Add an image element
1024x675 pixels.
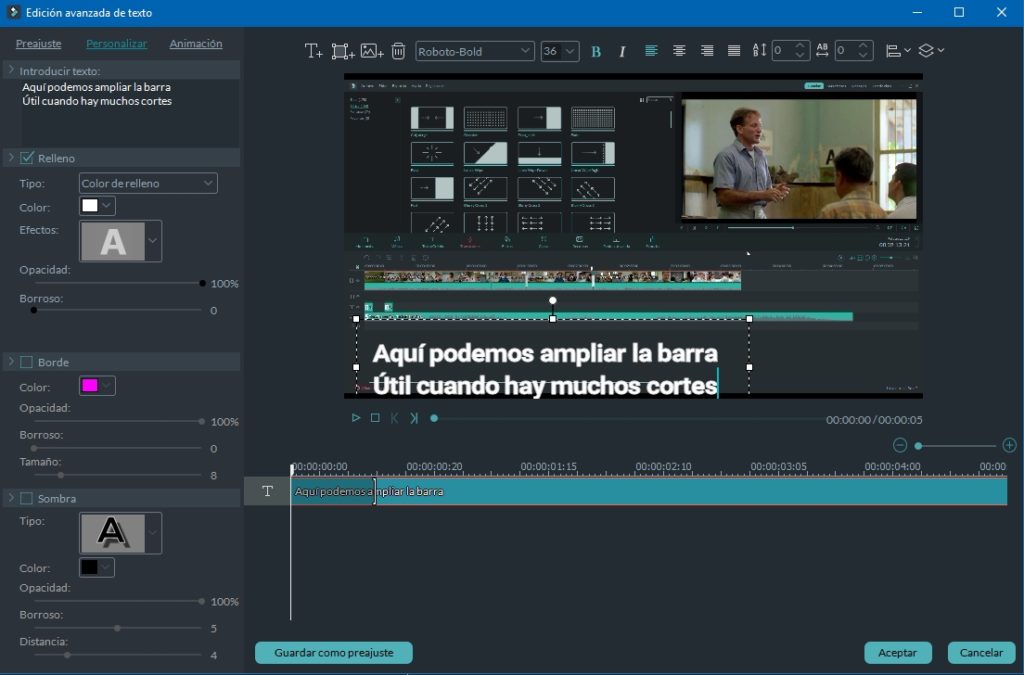pos(372,51)
